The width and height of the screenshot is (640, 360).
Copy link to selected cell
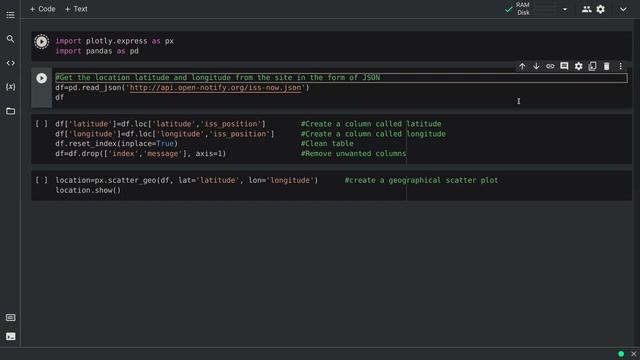click(x=550, y=66)
